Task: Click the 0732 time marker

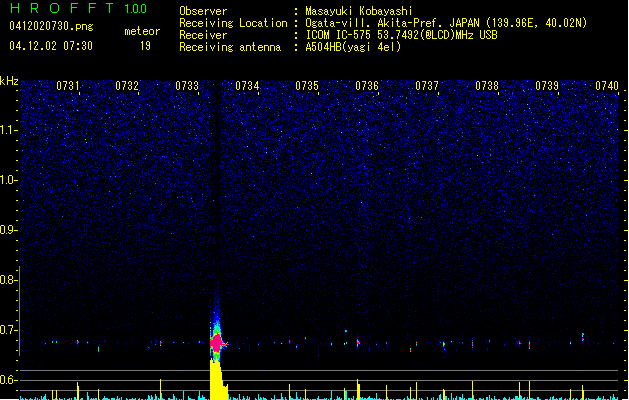Action: click(x=127, y=86)
